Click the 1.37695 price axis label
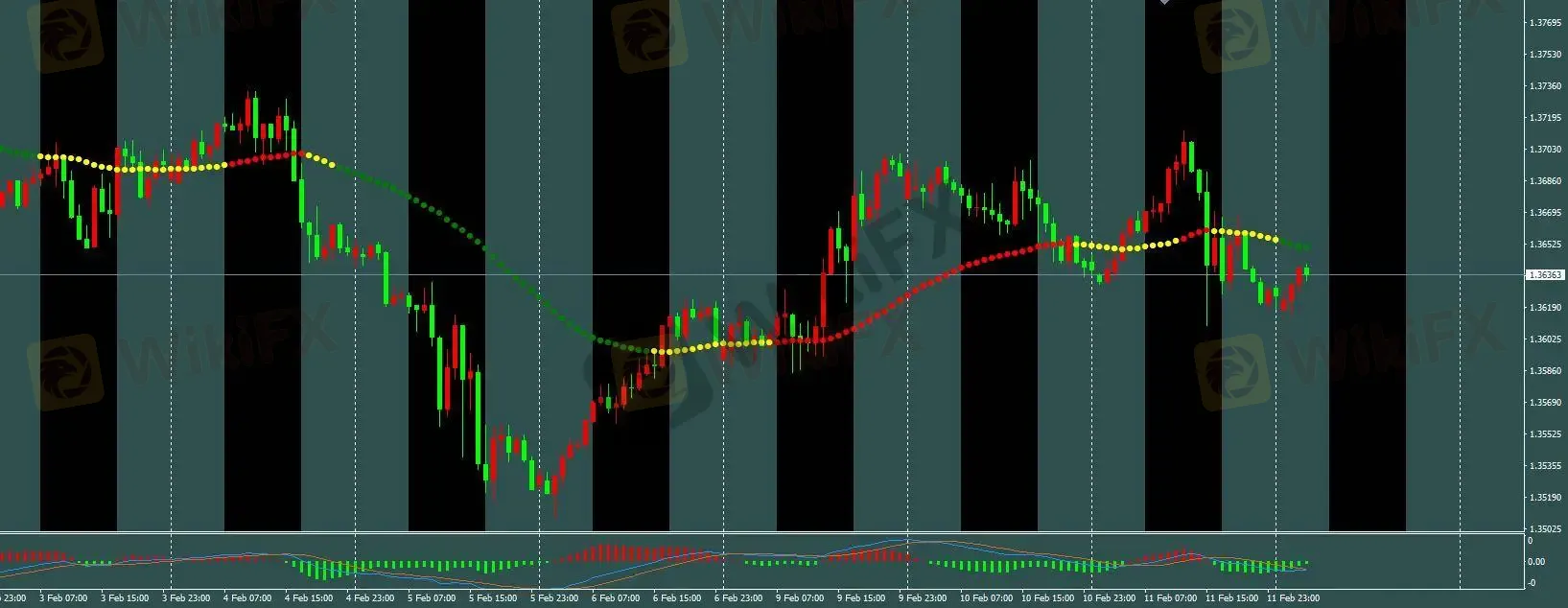This screenshot has width=1568, height=608. 1545,22
